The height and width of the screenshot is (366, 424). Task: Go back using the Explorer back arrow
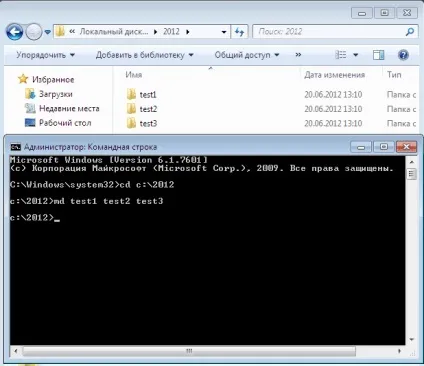[x=14, y=32]
